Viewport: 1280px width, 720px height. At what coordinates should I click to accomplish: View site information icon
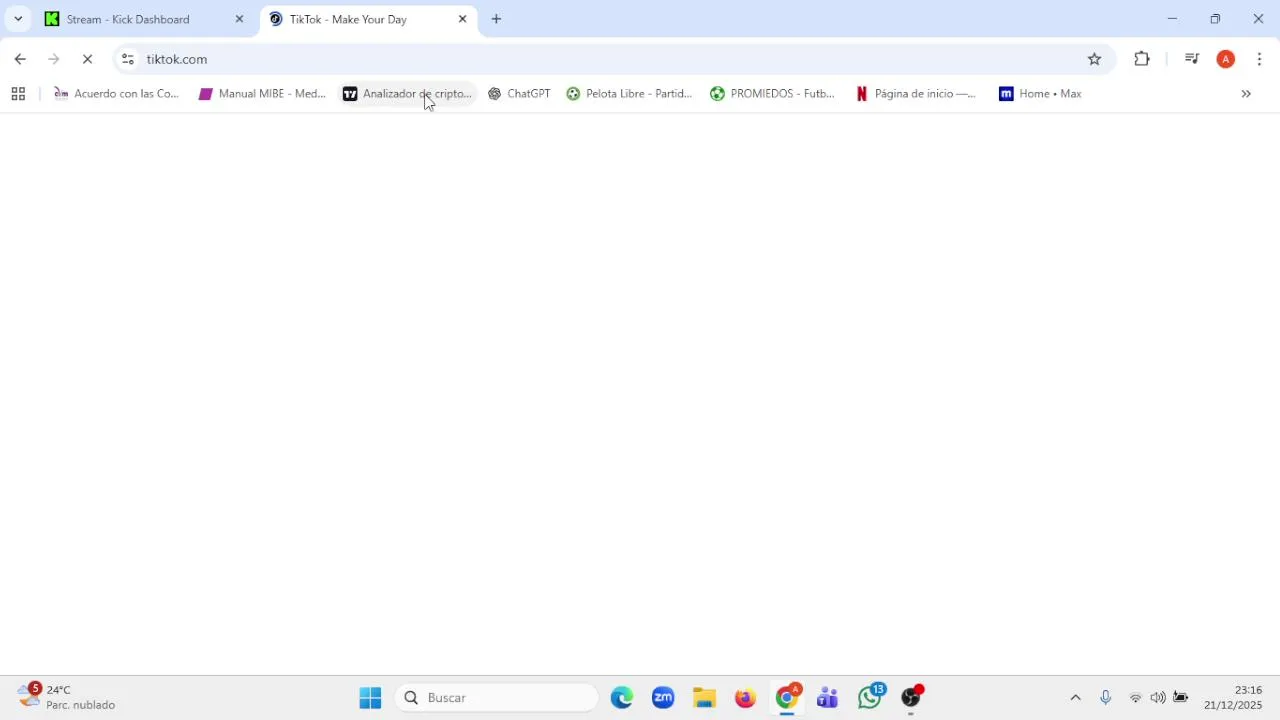coord(127,59)
